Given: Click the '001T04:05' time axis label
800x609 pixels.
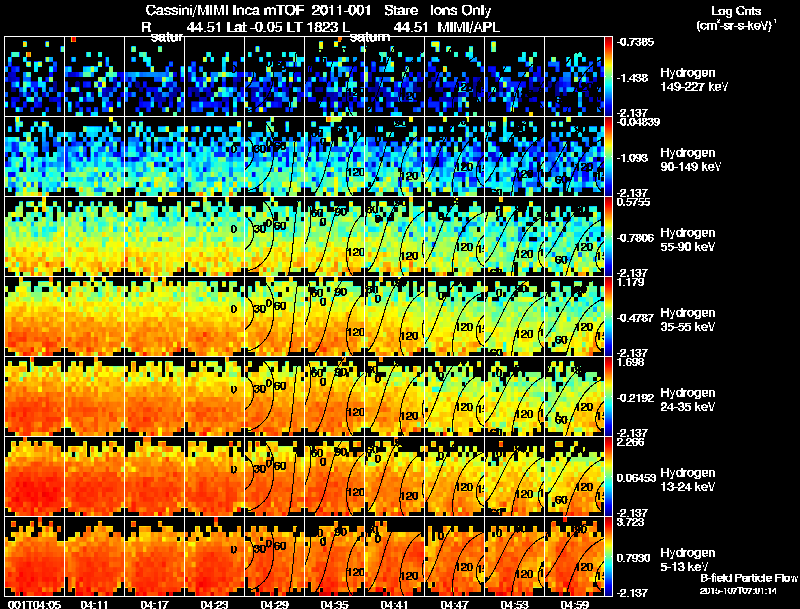Looking at the screenshot, I should [34, 604].
